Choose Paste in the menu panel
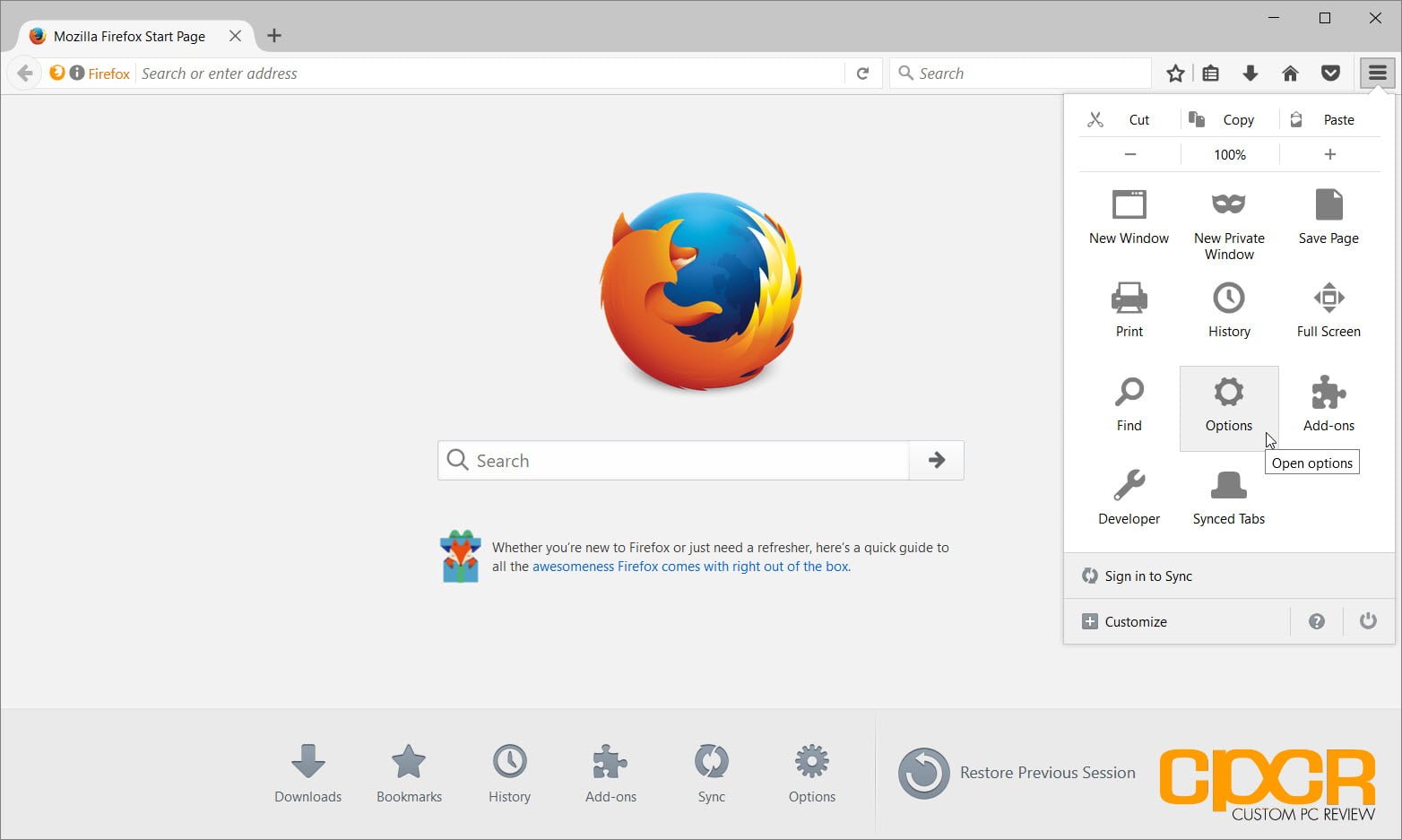The height and width of the screenshot is (840, 1402). coord(1328,119)
